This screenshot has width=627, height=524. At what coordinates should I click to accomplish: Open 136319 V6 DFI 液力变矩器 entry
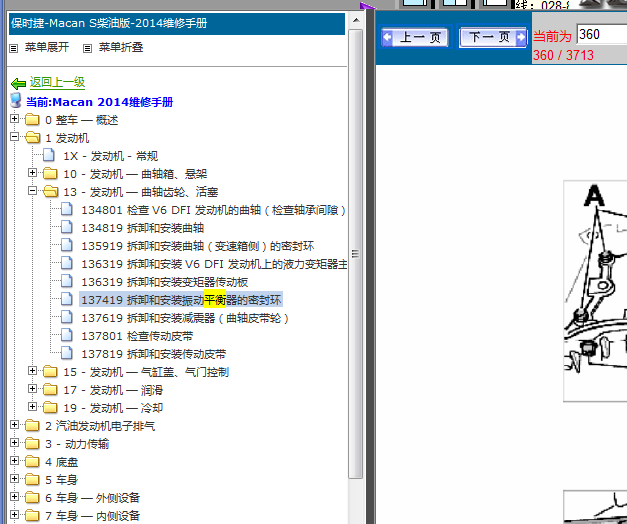[x=214, y=264]
